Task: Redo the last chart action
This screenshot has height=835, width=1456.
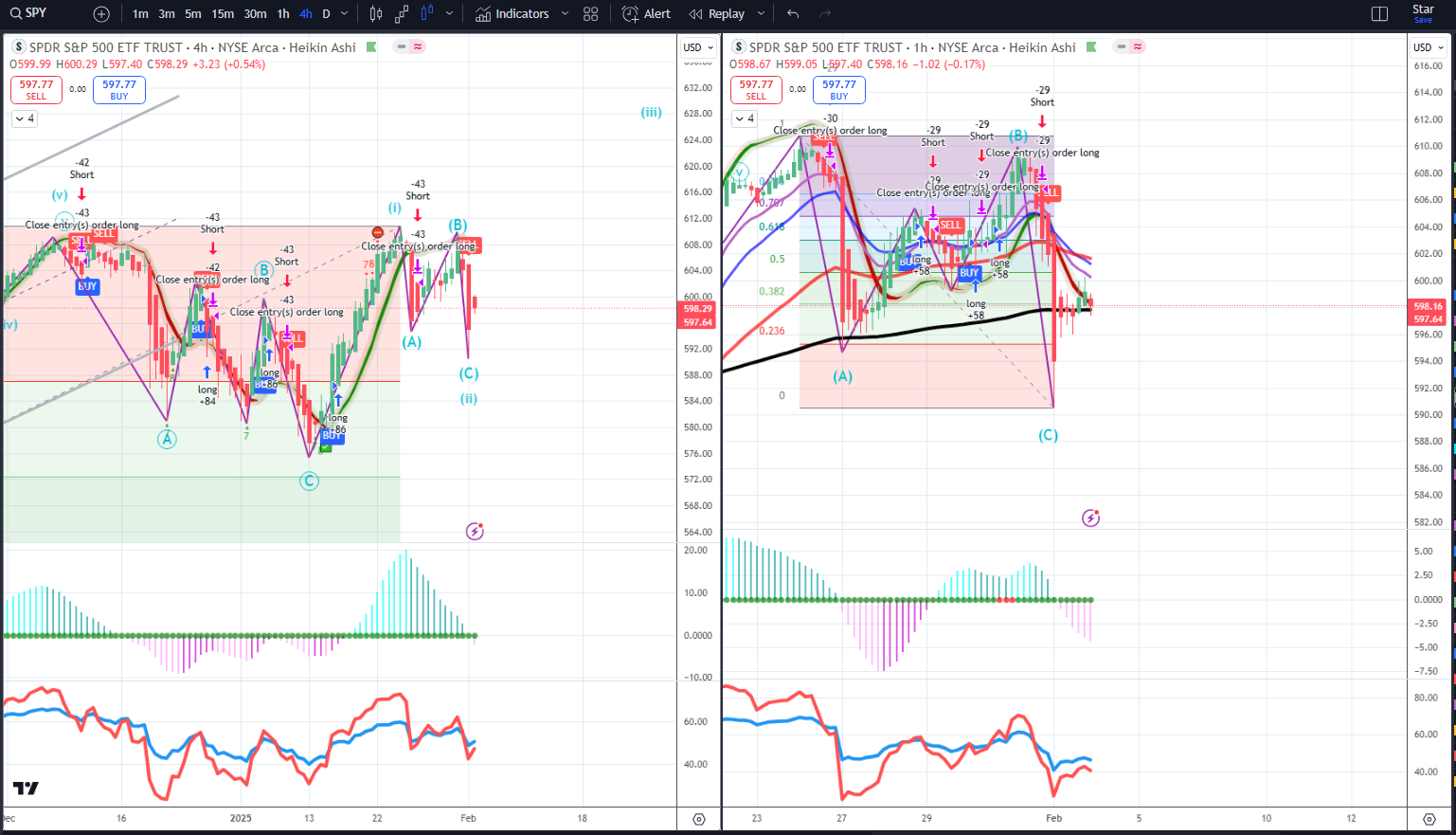Action: tap(825, 14)
